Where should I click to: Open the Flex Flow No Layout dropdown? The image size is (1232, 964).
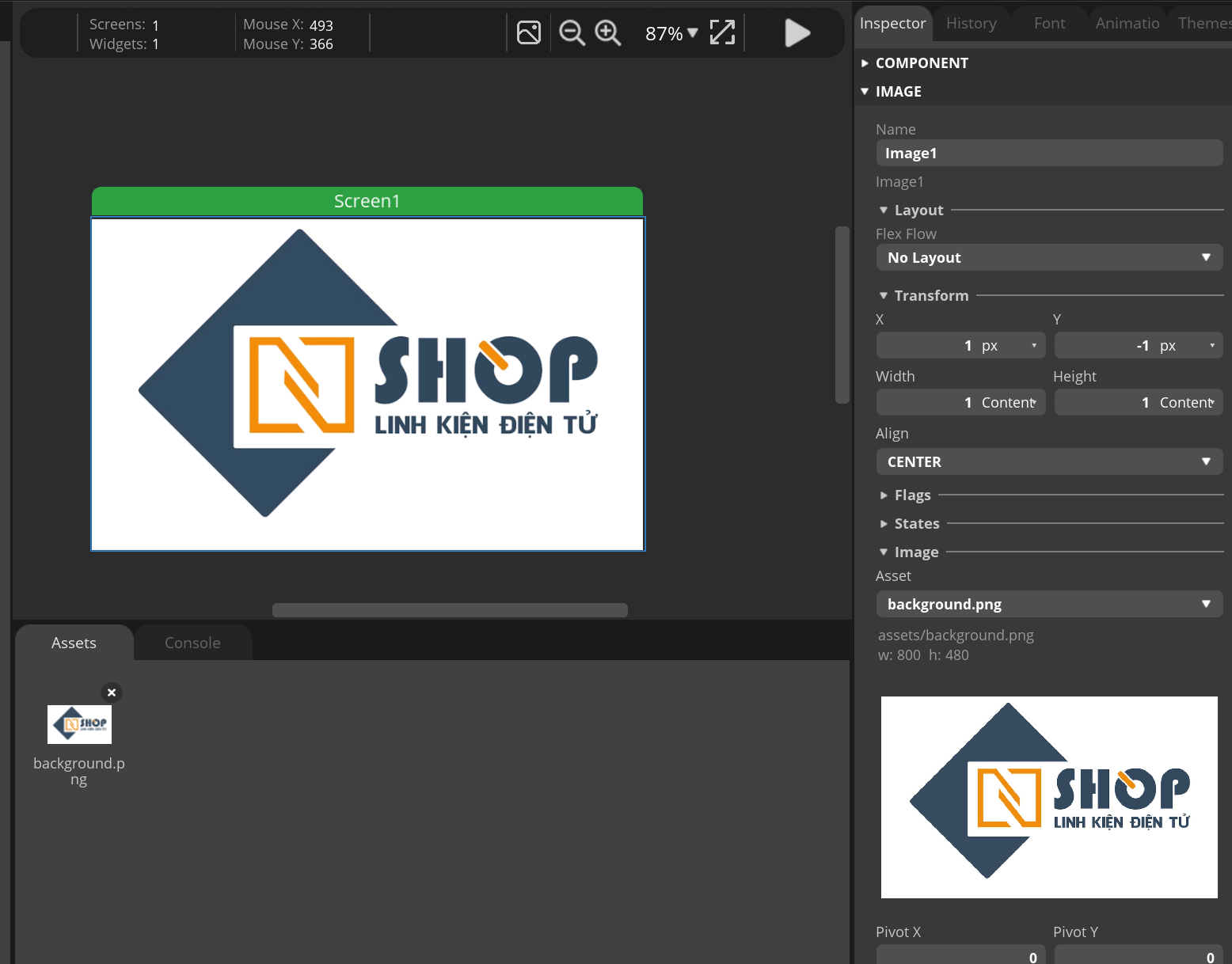tap(1049, 257)
